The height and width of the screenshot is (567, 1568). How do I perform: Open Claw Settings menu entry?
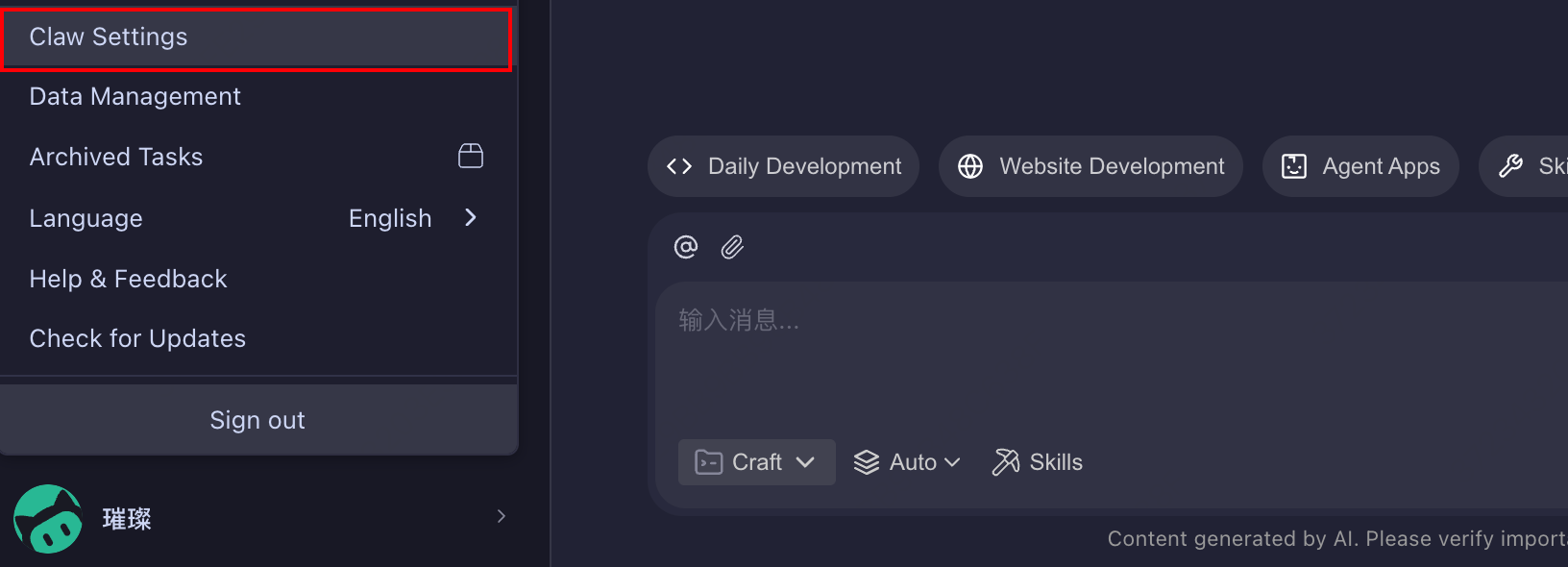pyautogui.click(x=257, y=37)
